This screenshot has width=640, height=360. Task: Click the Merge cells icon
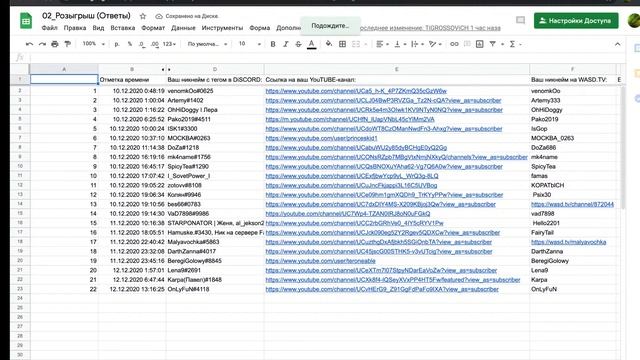[356, 44]
